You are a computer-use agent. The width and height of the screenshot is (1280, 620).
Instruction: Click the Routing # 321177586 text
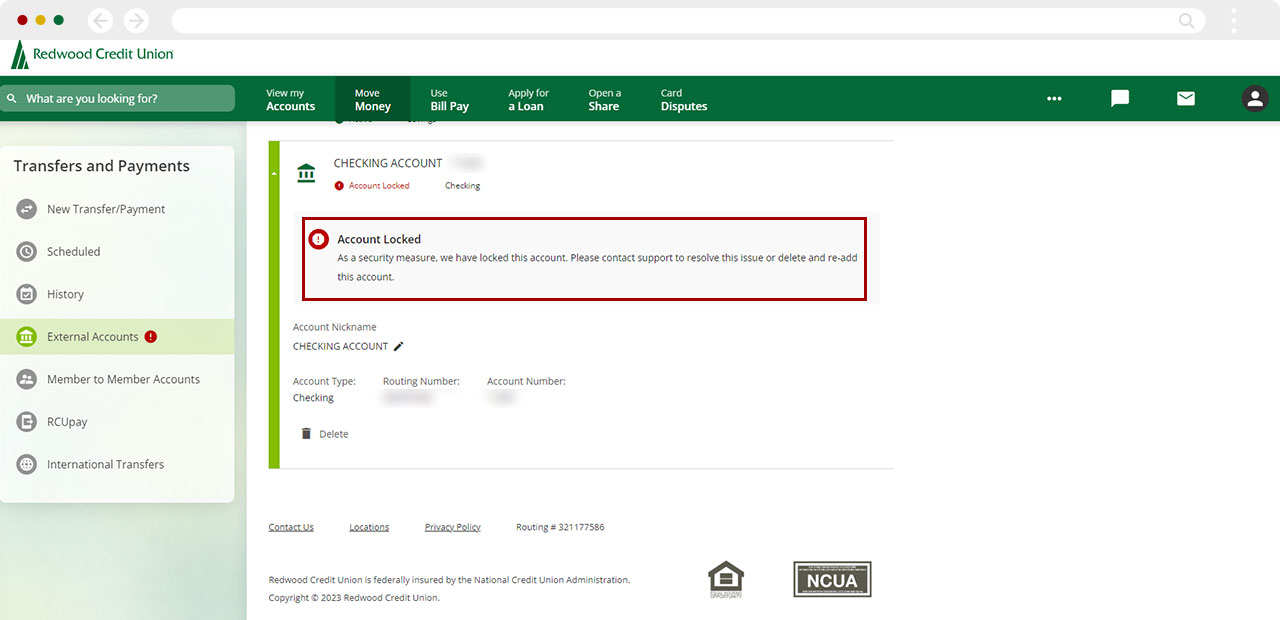click(x=560, y=527)
